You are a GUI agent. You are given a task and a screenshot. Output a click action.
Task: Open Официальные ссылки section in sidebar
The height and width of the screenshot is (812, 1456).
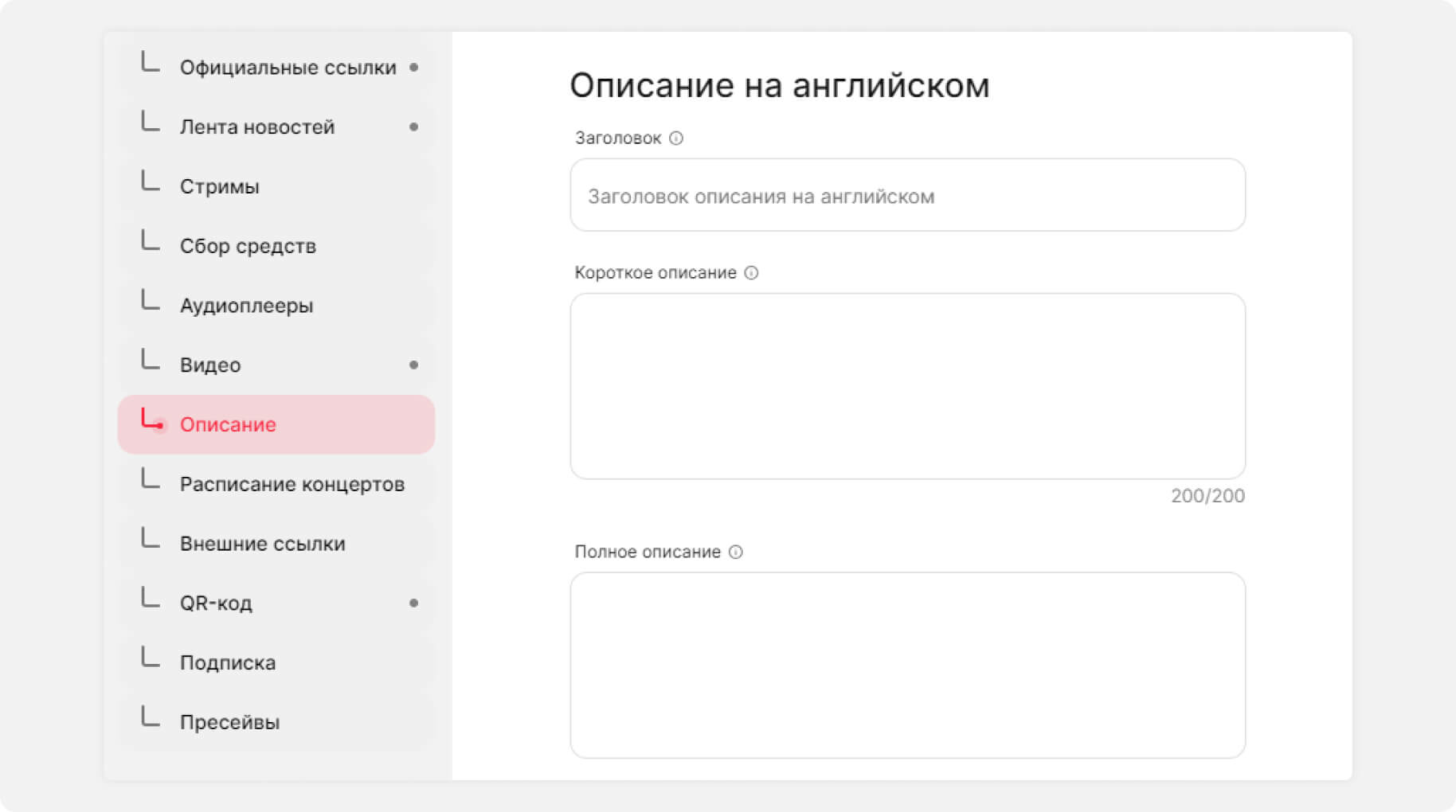click(287, 68)
